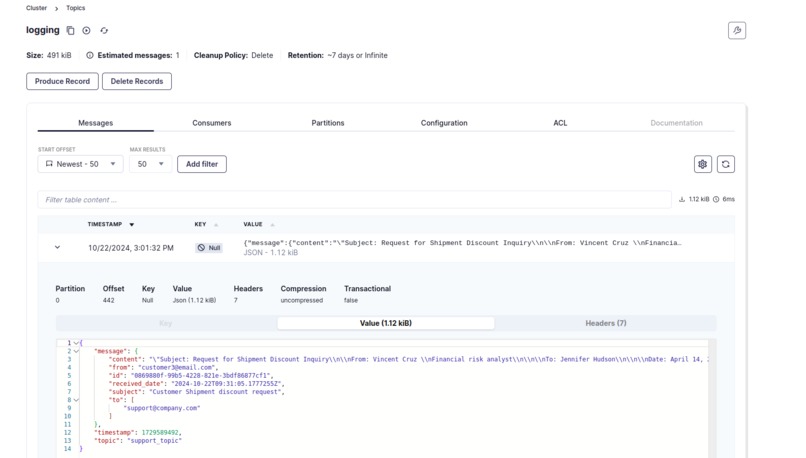Click "Customer Shipment discount request" subject value
Viewport: 806px width, 458px height.
(216, 392)
